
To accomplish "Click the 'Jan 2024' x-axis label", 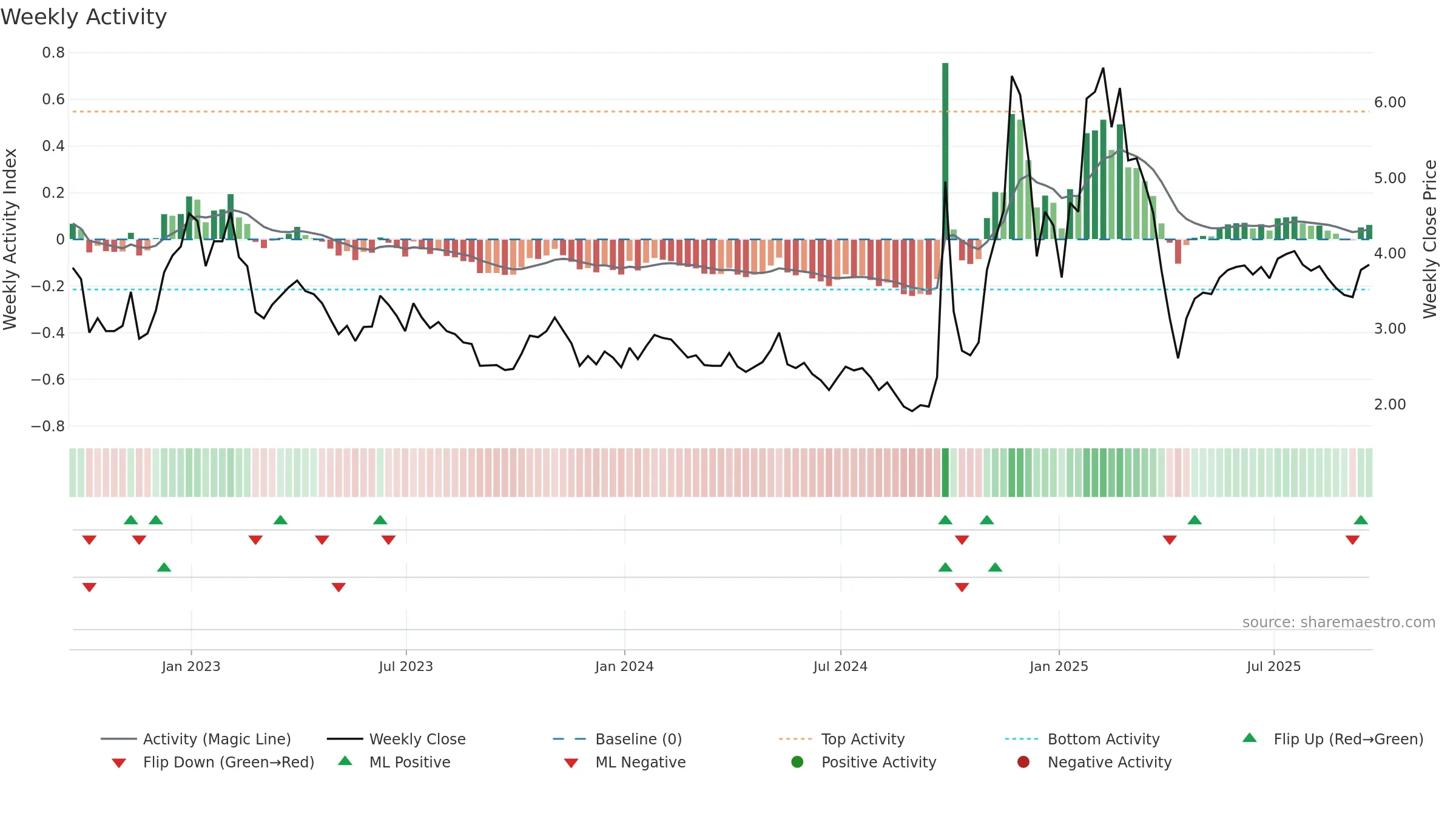I will click(x=624, y=666).
